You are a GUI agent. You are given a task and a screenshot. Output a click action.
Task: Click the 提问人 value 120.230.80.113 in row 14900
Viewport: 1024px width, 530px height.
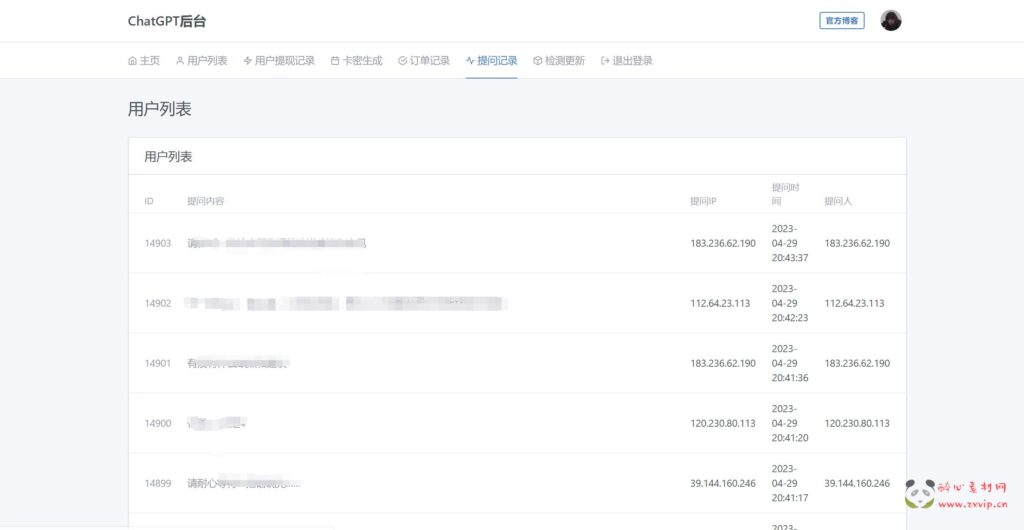click(857, 423)
